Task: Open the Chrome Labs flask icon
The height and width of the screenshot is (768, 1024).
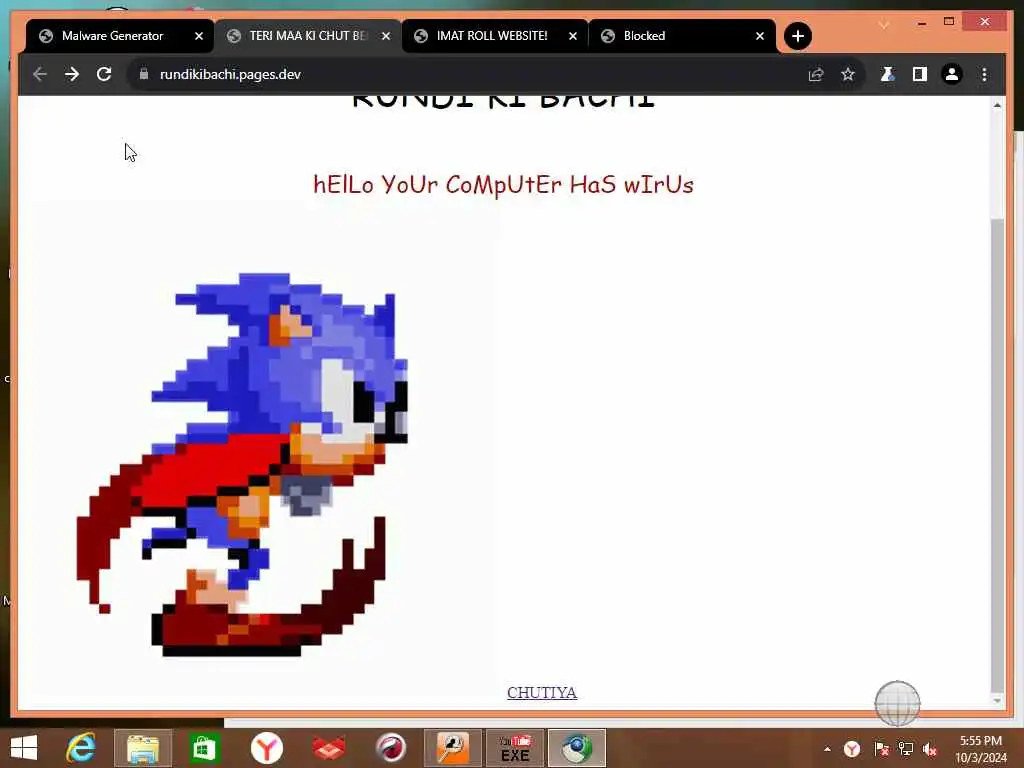Action: (887, 74)
